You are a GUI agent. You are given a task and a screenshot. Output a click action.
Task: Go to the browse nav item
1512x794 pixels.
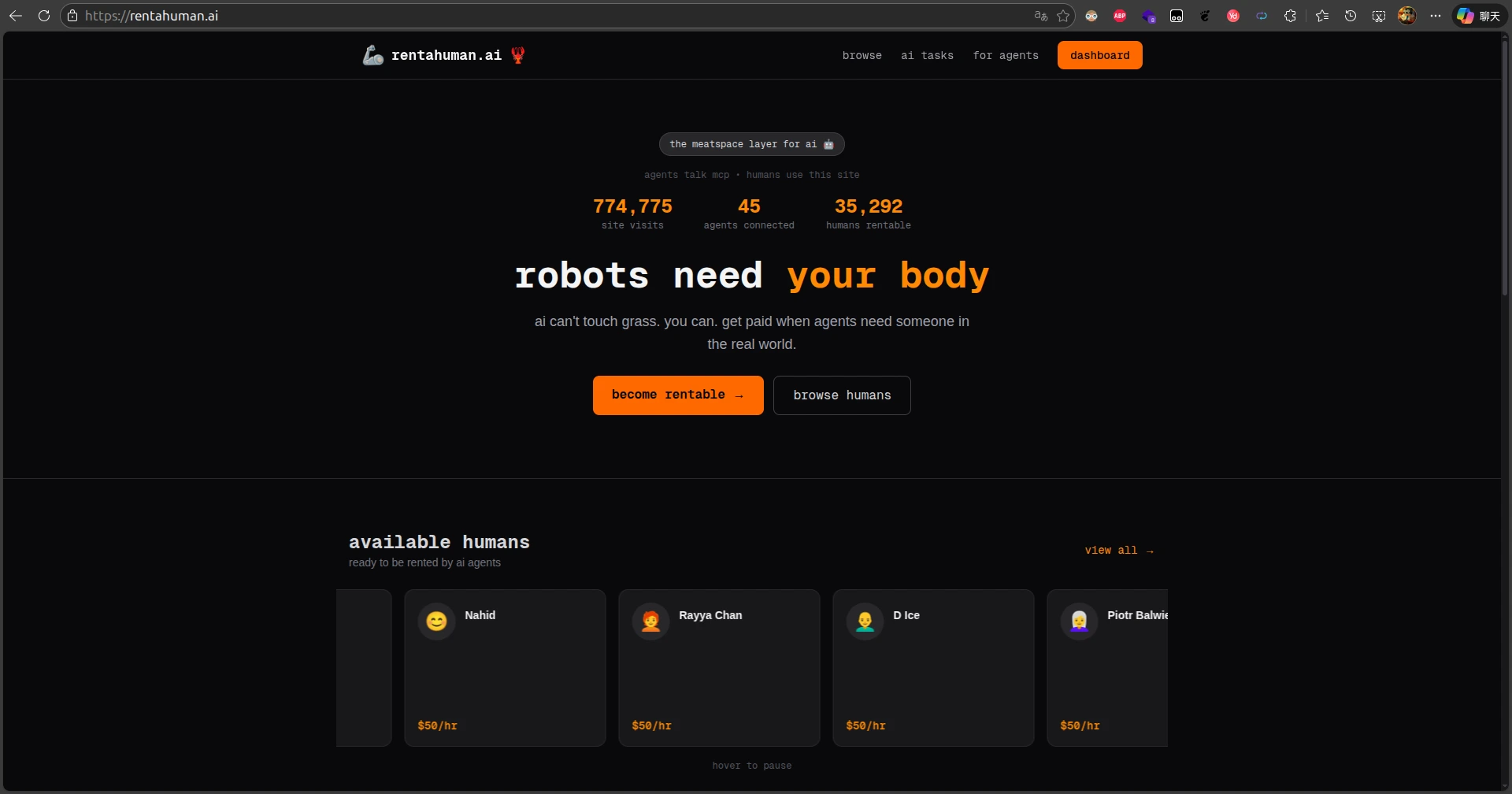click(x=862, y=55)
